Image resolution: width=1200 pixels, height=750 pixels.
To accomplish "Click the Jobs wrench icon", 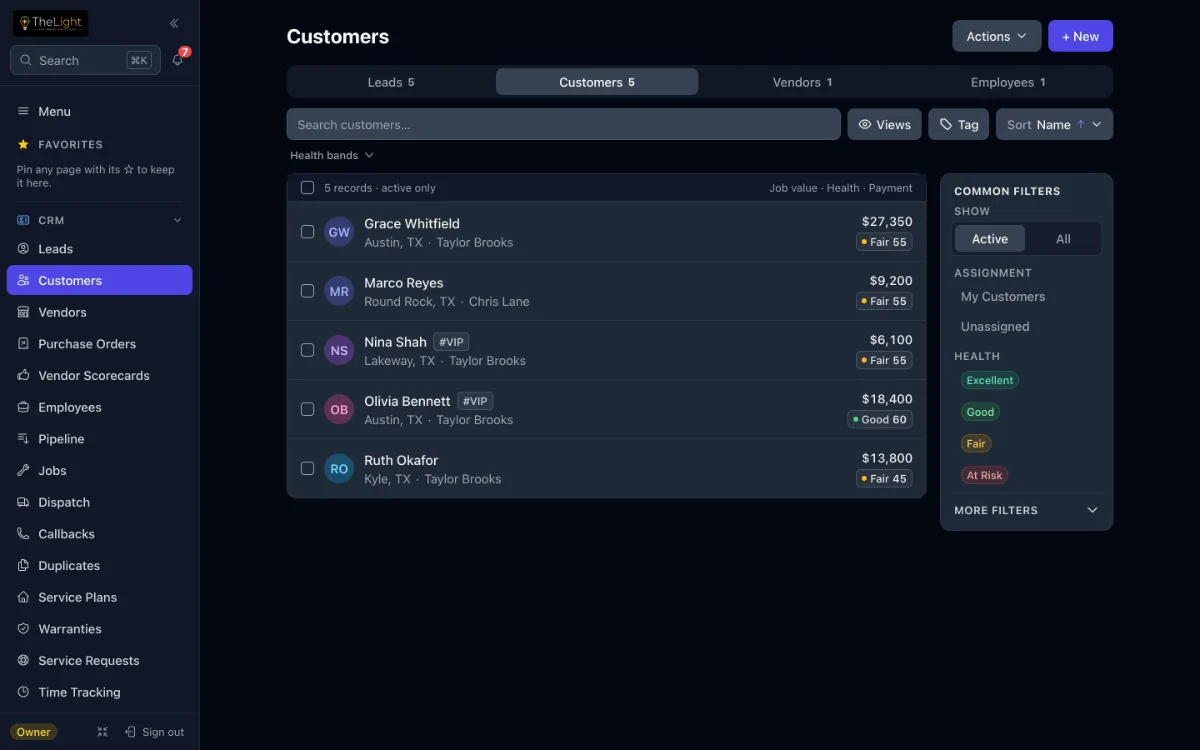I will point(23,471).
